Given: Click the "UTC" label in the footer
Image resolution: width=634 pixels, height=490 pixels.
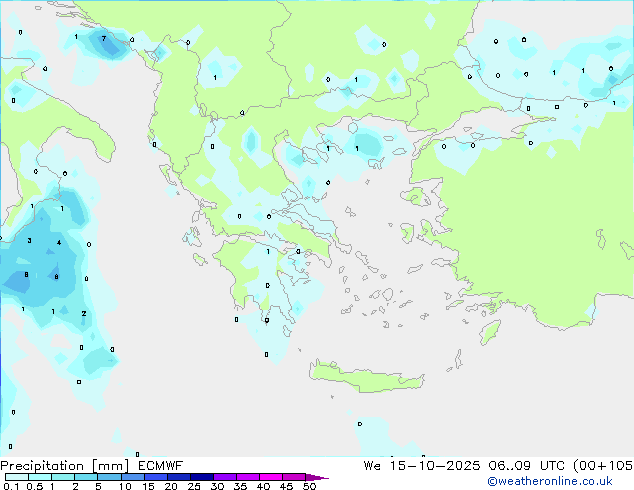Looking at the screenshot, I should click(x=553, y=466).
